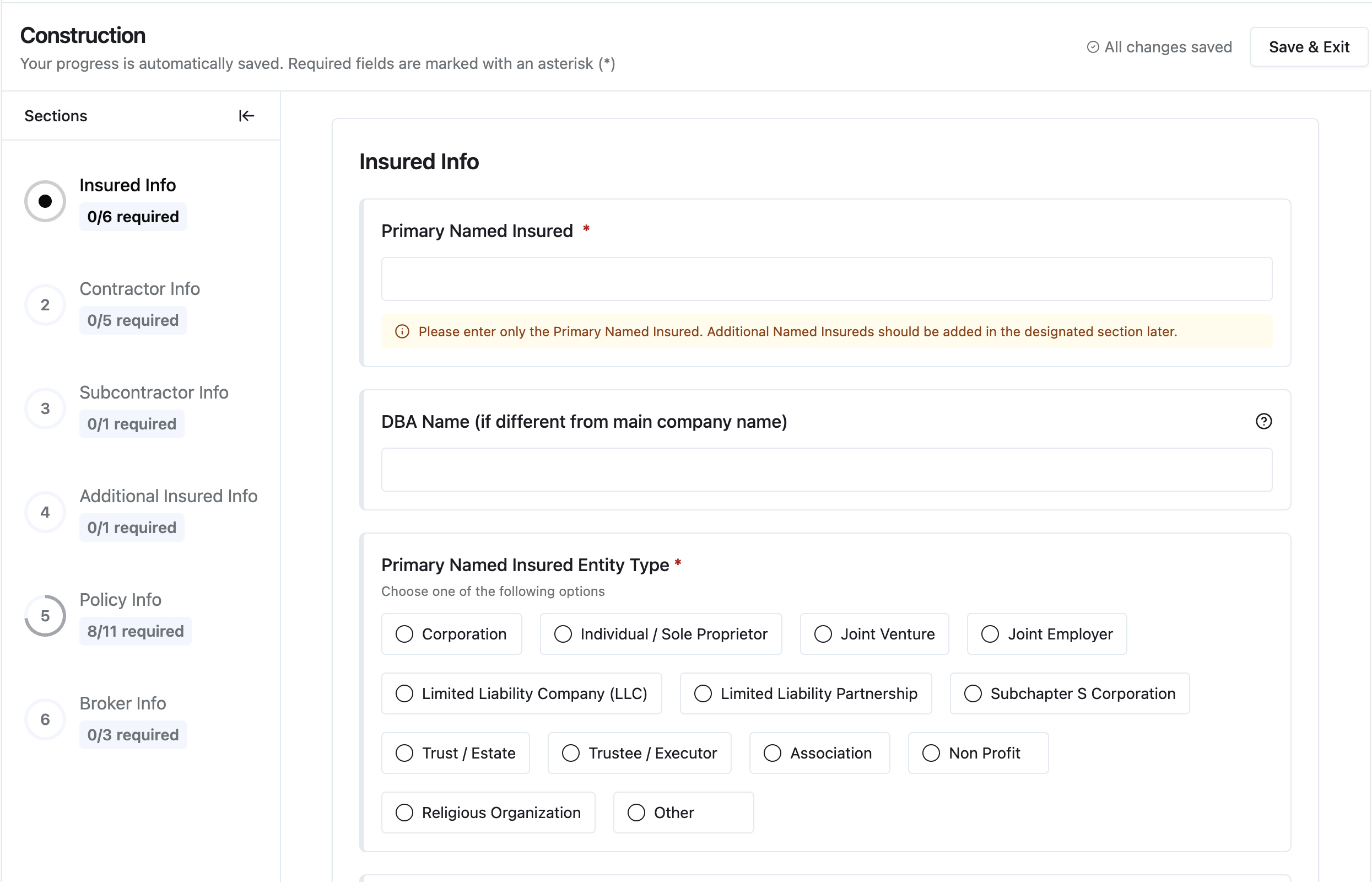1372x882 pixels.
Task: Click the step 4 circle for Additional Insured
Action: click(x=45, y=512)
